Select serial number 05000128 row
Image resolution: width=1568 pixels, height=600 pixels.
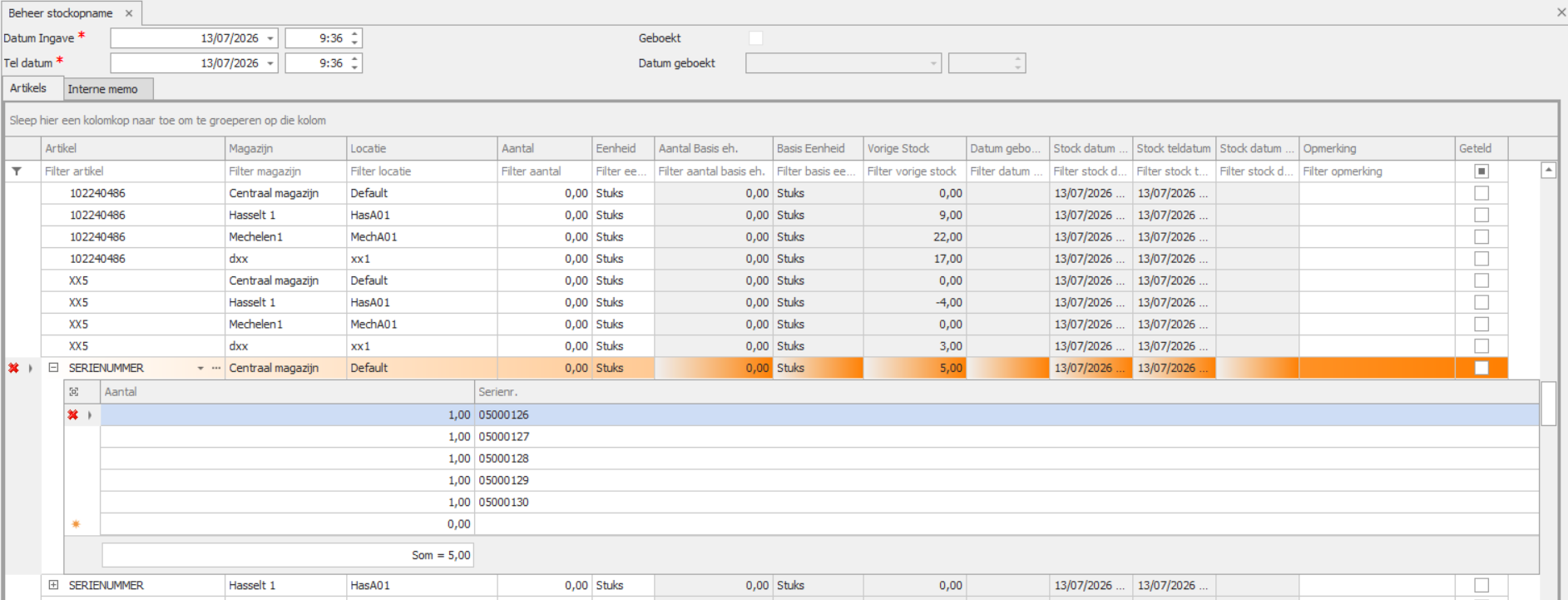coord(819,459)
